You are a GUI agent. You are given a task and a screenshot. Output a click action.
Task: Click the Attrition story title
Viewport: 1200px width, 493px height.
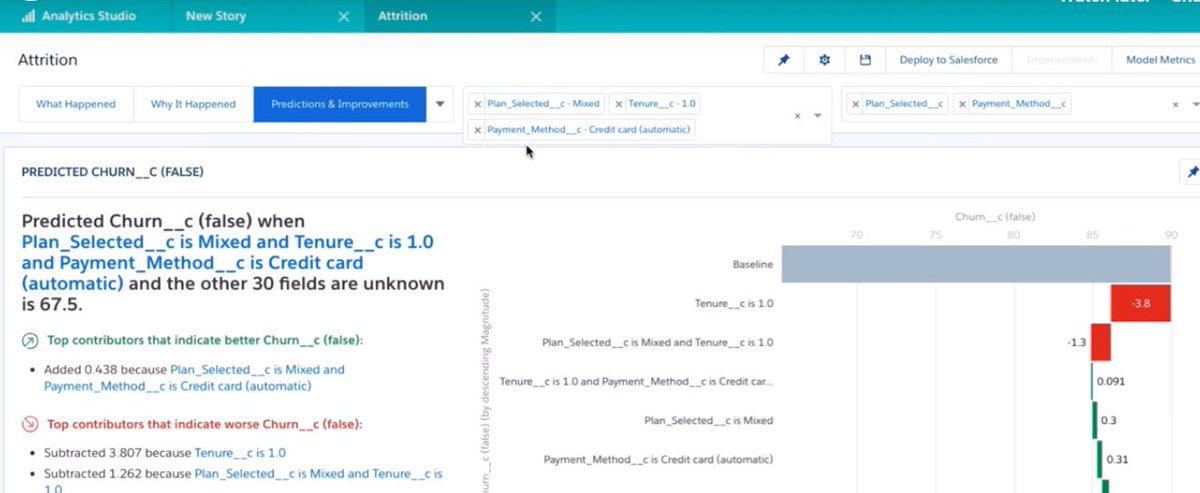coord(48,60)
